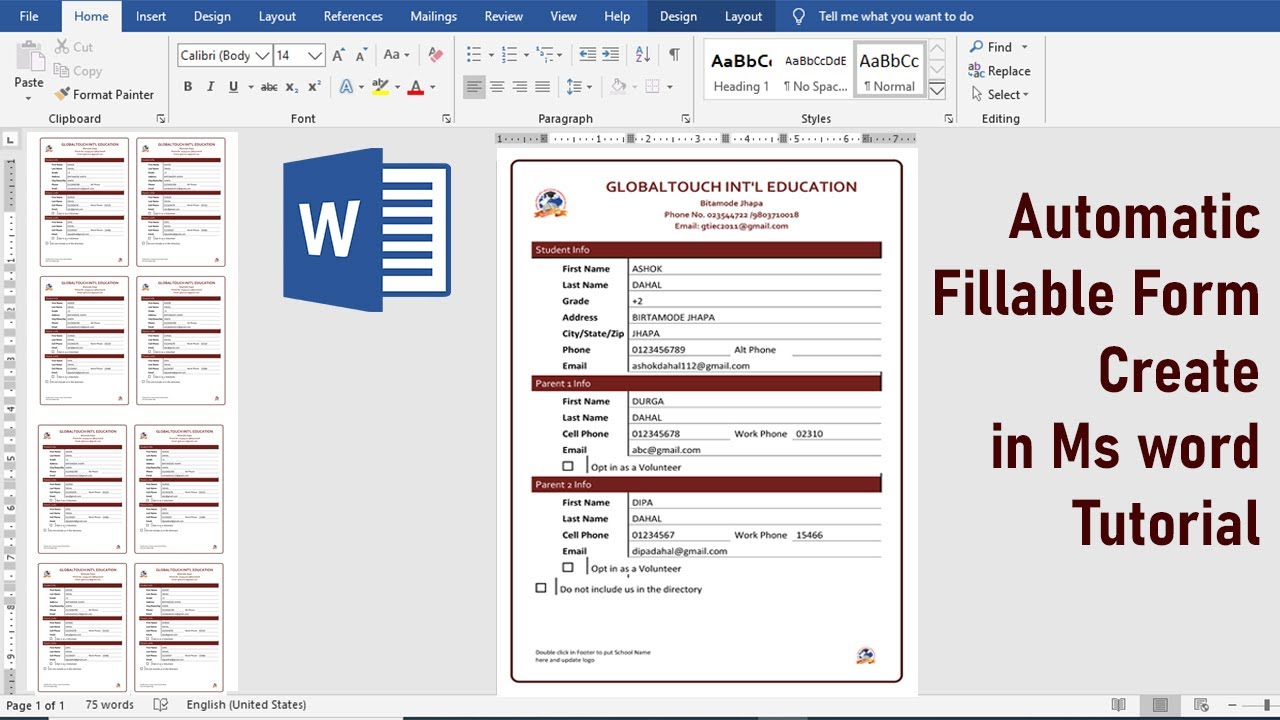This screenshot has height=720, width=1280.
Task: Toggle paragraph marks pilcrow button
Action: 674,55
